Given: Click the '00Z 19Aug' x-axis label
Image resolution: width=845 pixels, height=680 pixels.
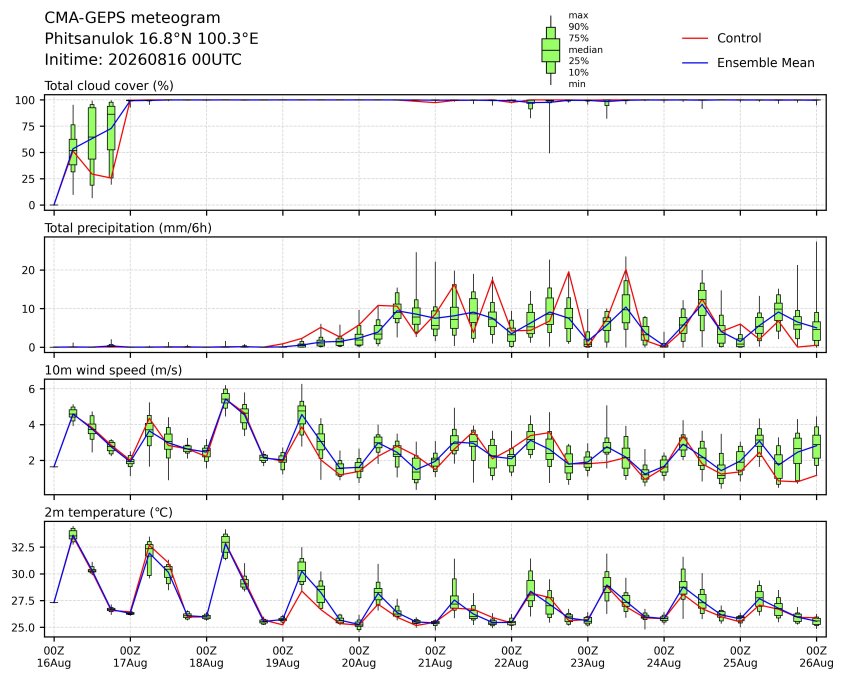Looking at the screenshot, I should point(282,657).
